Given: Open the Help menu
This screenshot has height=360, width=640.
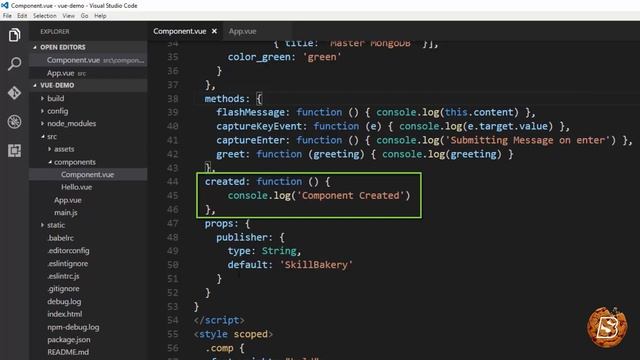Looking at the screenshot, I should click(x=100, y=16).
